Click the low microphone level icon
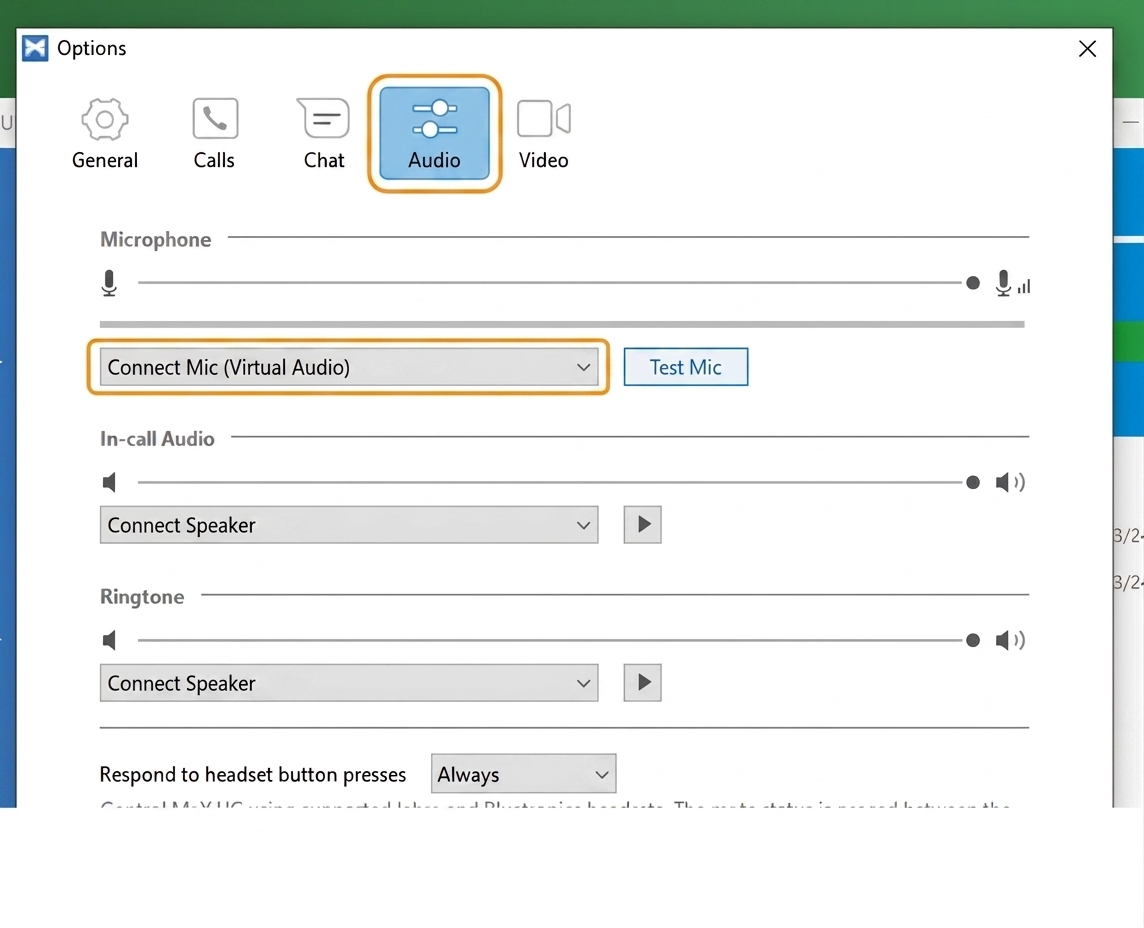This screenshot has height=928, width=1144. [x=109, y=283]
